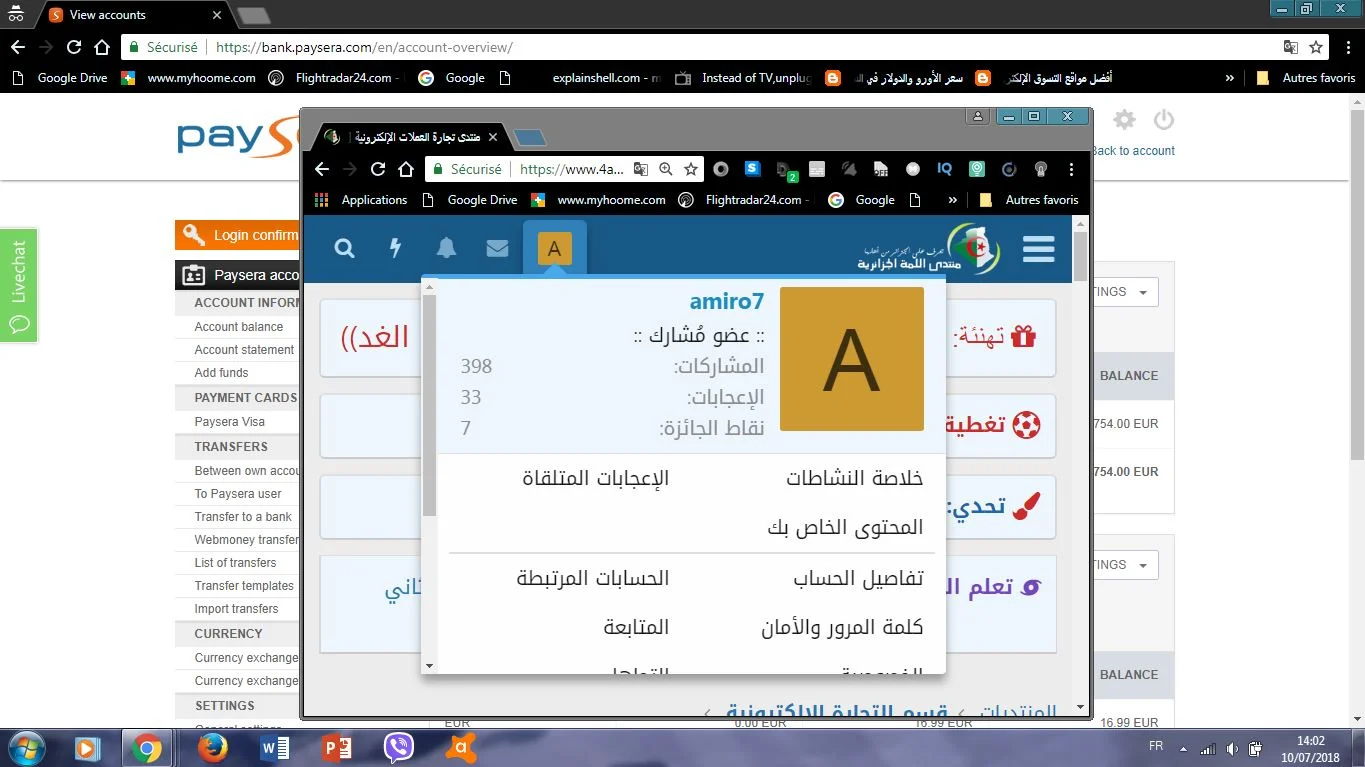Click the Viber icon in taskbar
Screen dimensions: 1365x767
[399, 747]
